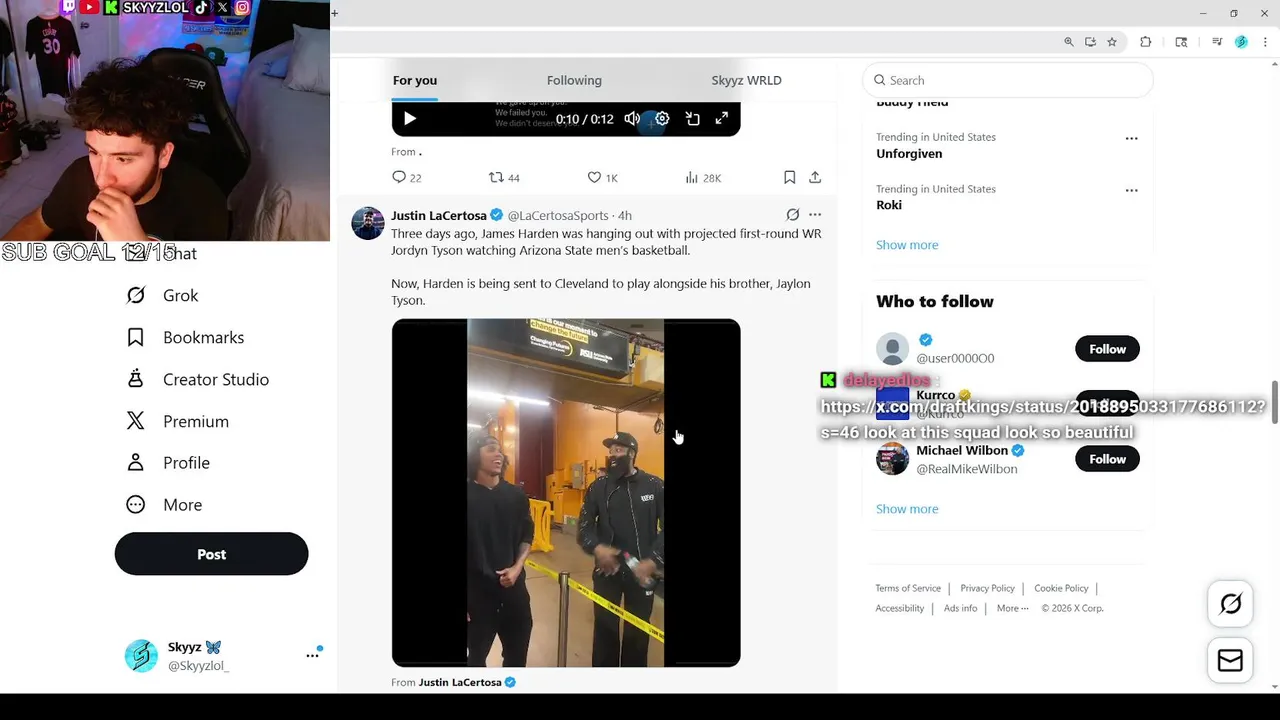Open browser profile avatar
This screenshot has width=1280, height=720.
(x=1241, y=42)
